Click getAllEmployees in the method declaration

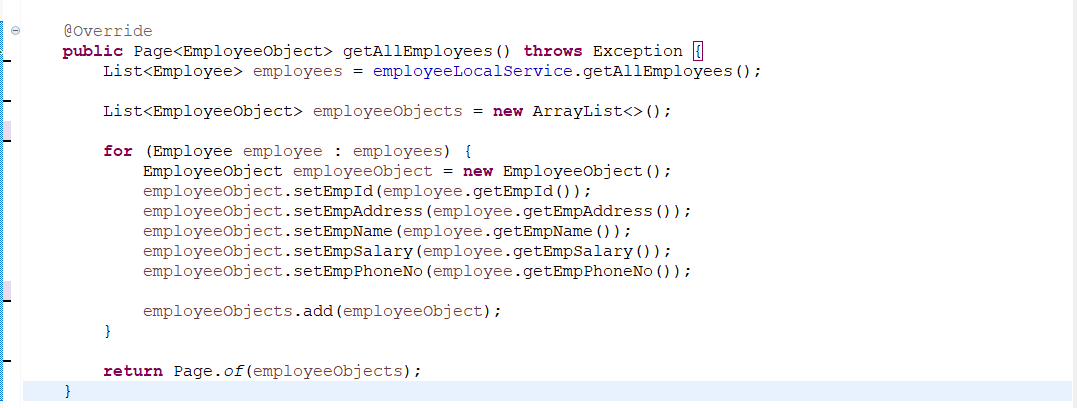(418, 52)
